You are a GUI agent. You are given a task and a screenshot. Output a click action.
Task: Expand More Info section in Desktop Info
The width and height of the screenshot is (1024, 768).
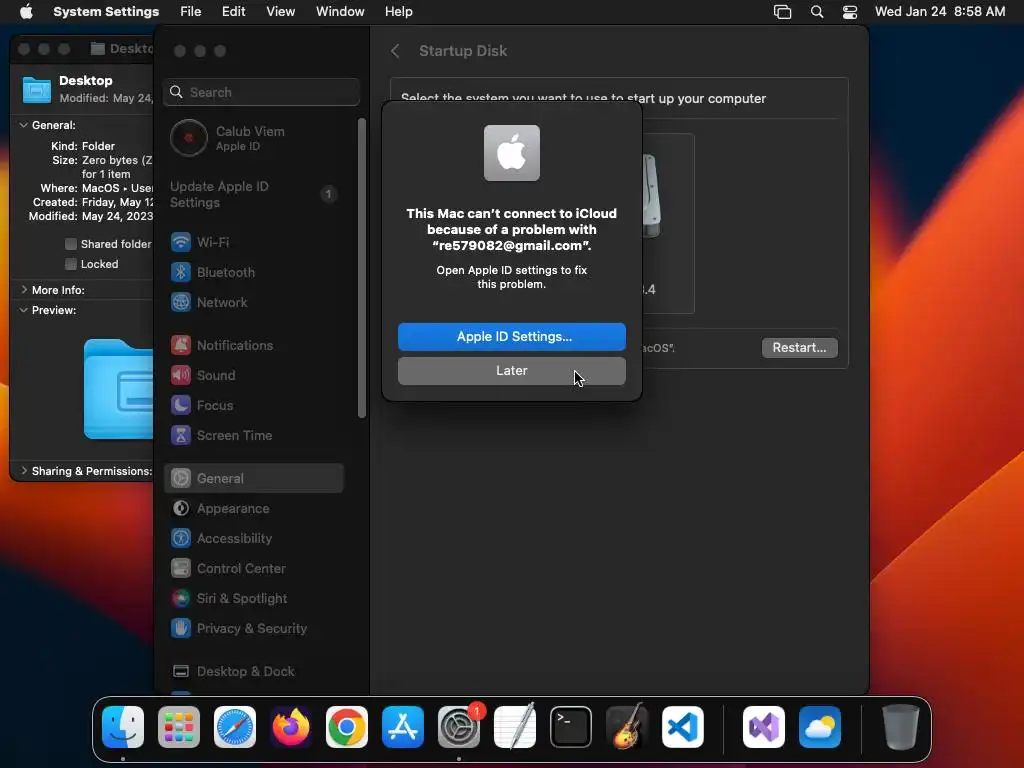click(x=24, y=289)
